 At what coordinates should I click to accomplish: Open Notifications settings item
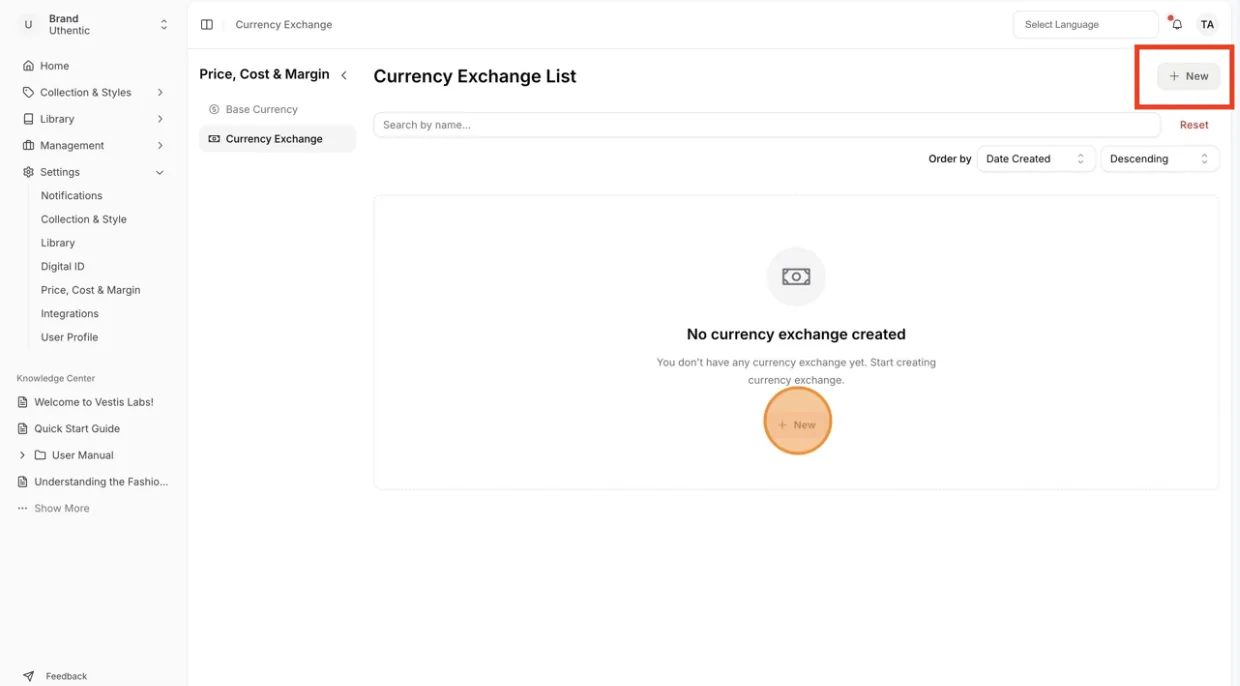[x=72, y=196]
